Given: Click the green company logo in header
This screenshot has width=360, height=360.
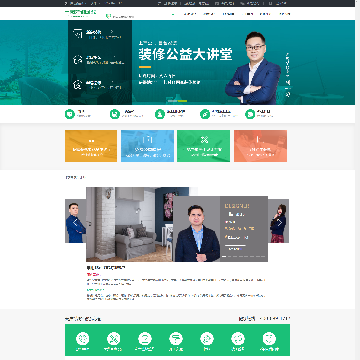Looking at the screenshot, I should pyautogui.click(x=81, y=13).
